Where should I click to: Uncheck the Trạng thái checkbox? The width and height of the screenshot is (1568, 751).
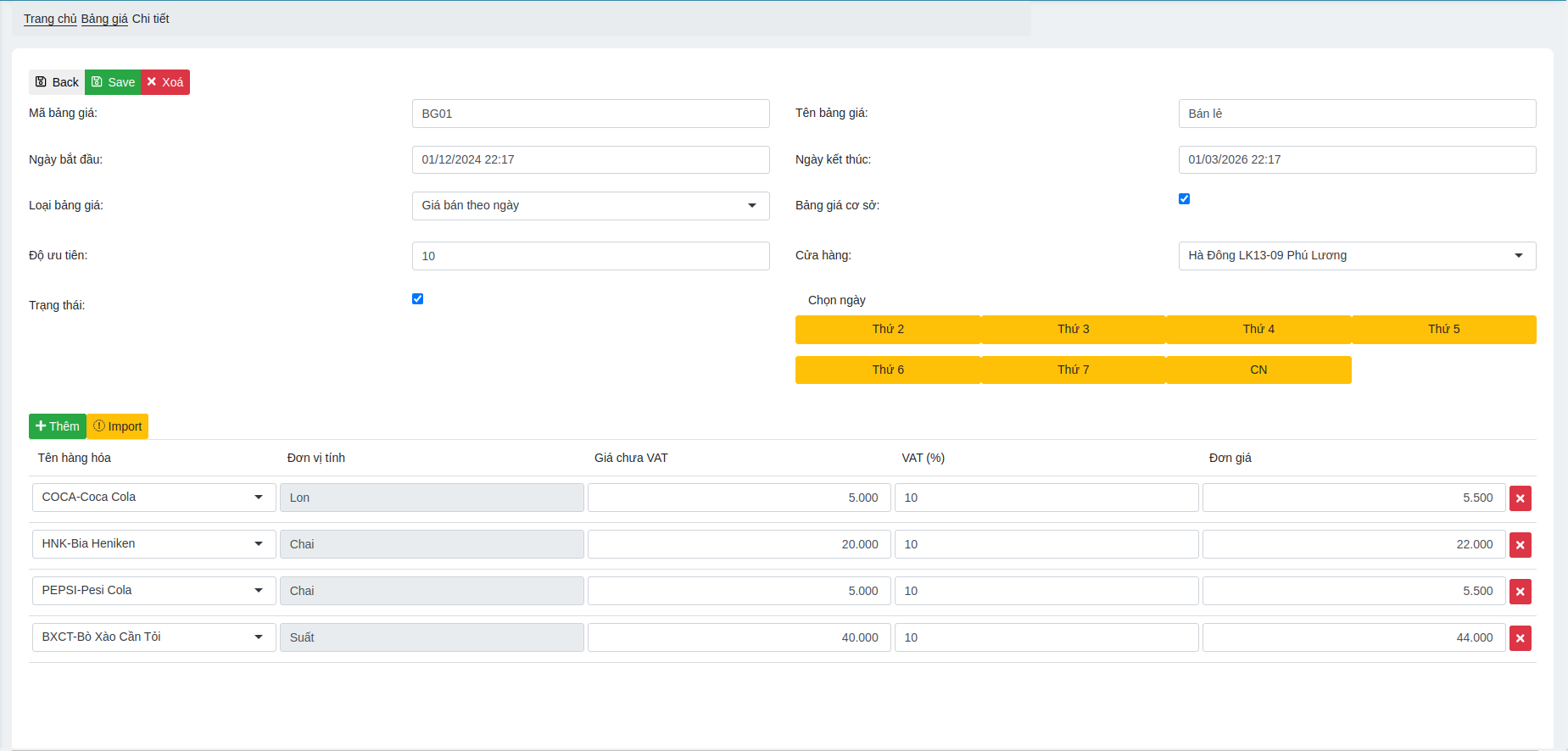tap(417, 299)
